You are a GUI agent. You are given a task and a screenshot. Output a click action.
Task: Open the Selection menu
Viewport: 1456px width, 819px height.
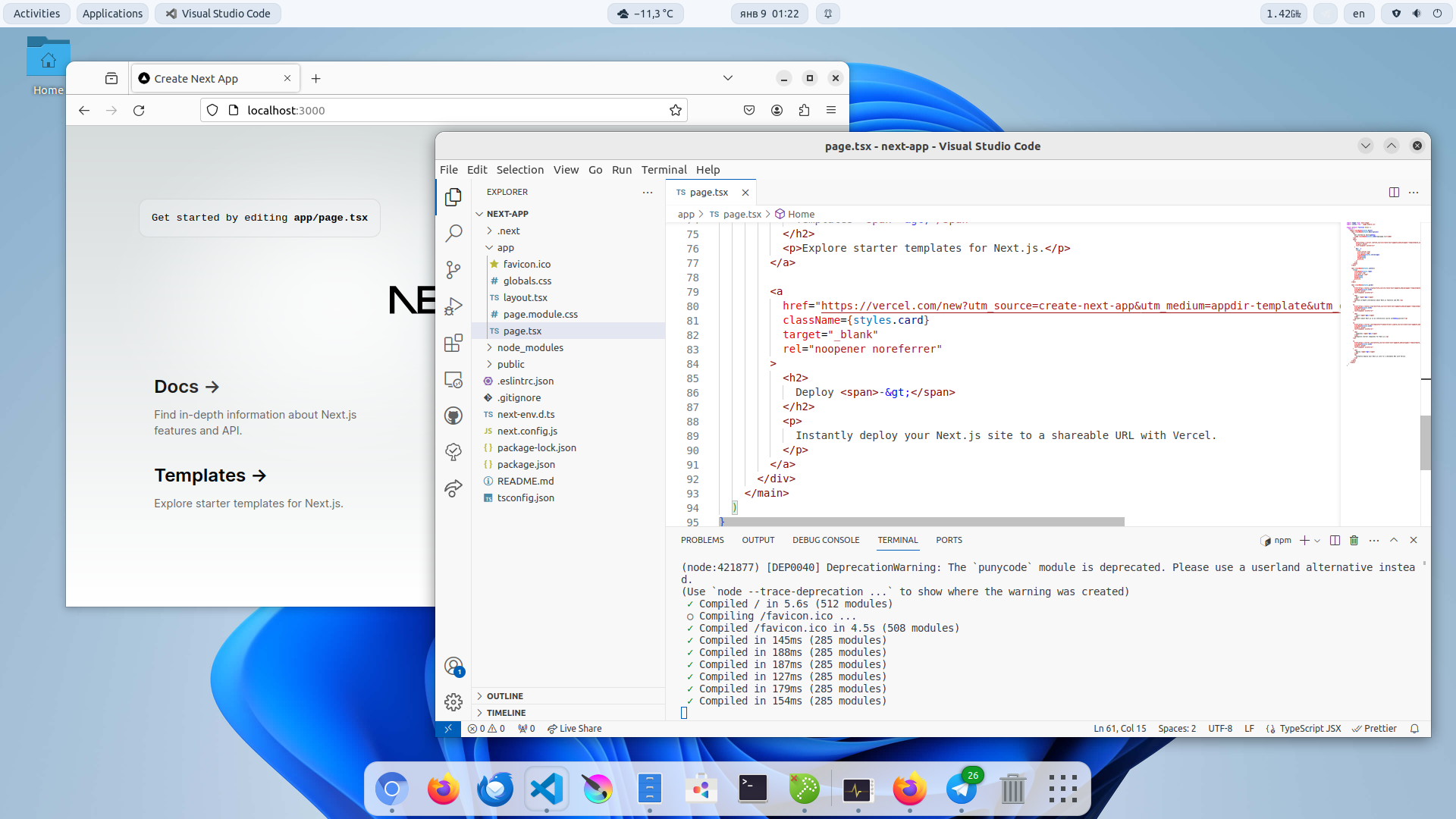520,170
